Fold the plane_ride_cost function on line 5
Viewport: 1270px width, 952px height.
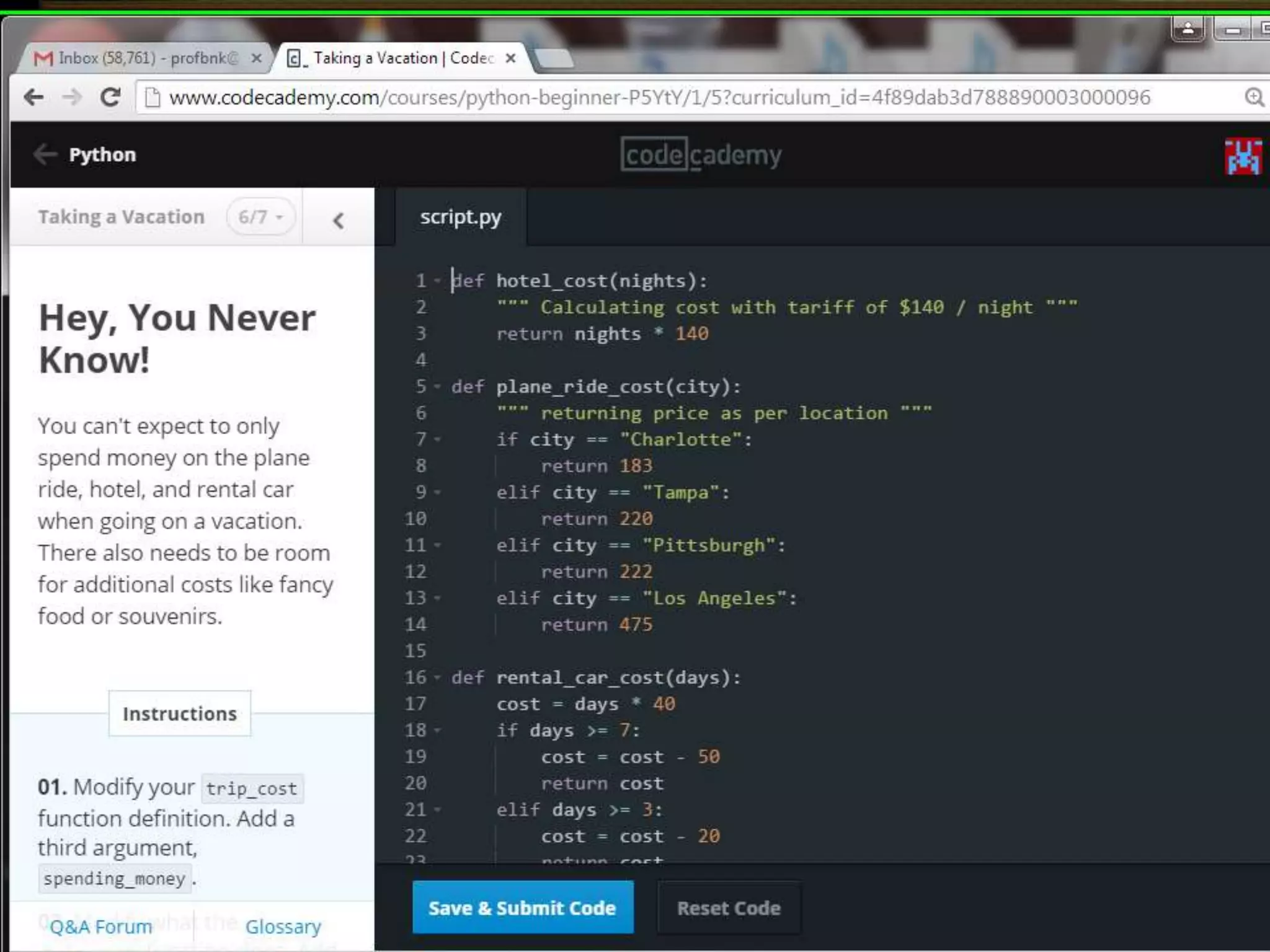click(x=437, y=387)
